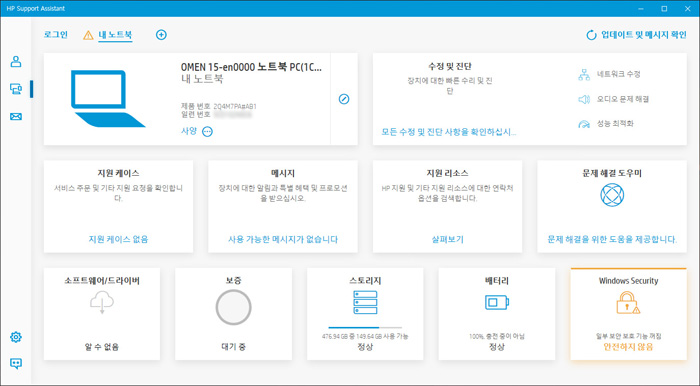Click the refresh icon for 업데이트 및 메시지 확인
Screen dimensions: 700x386
click(591, 35)
